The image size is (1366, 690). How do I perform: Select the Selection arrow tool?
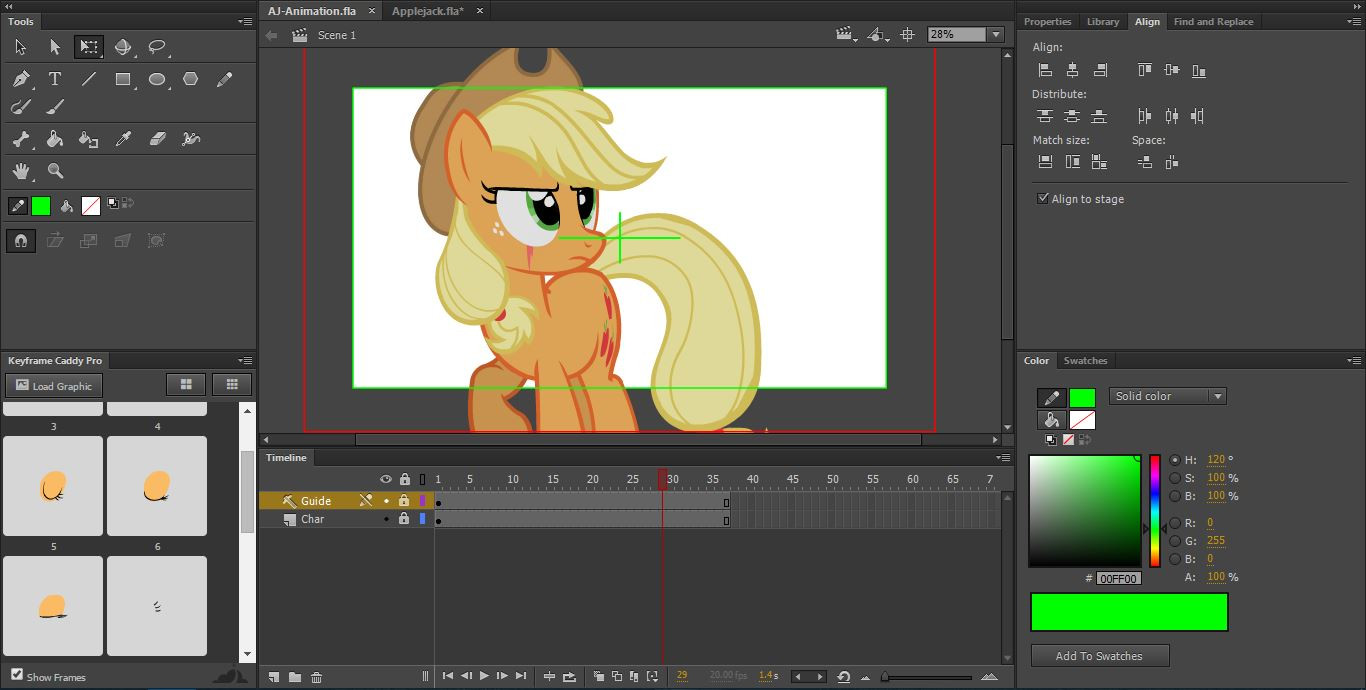pos(21,47)
